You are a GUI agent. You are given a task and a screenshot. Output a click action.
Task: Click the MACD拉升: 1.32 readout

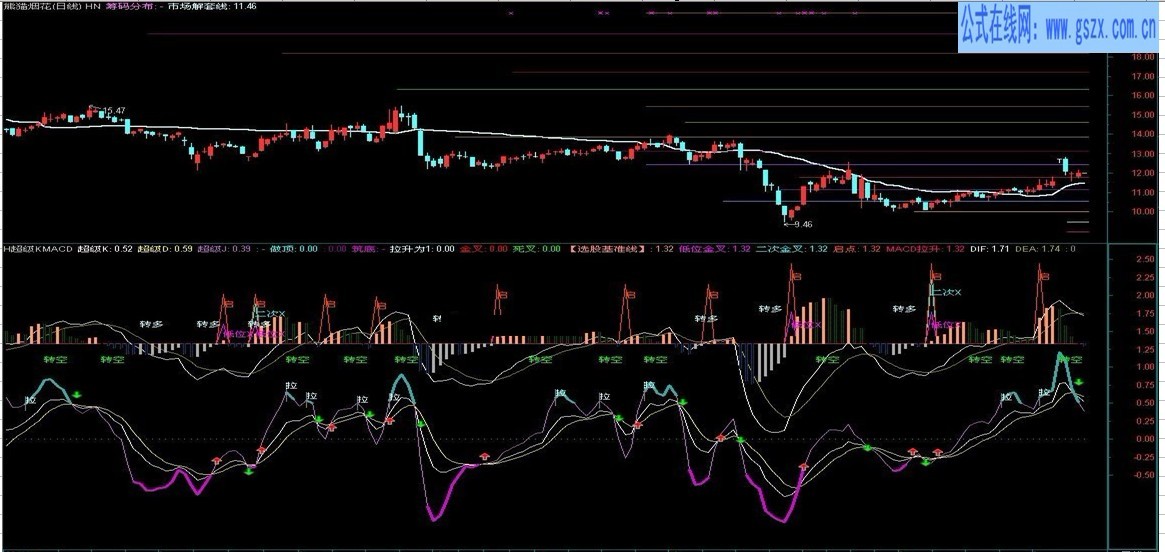[x=925, y=249]
